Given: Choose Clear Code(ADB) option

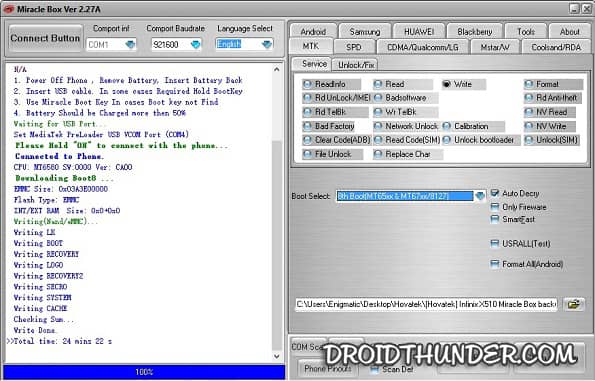Looking at the screenshot, I should tap(337, 140).
